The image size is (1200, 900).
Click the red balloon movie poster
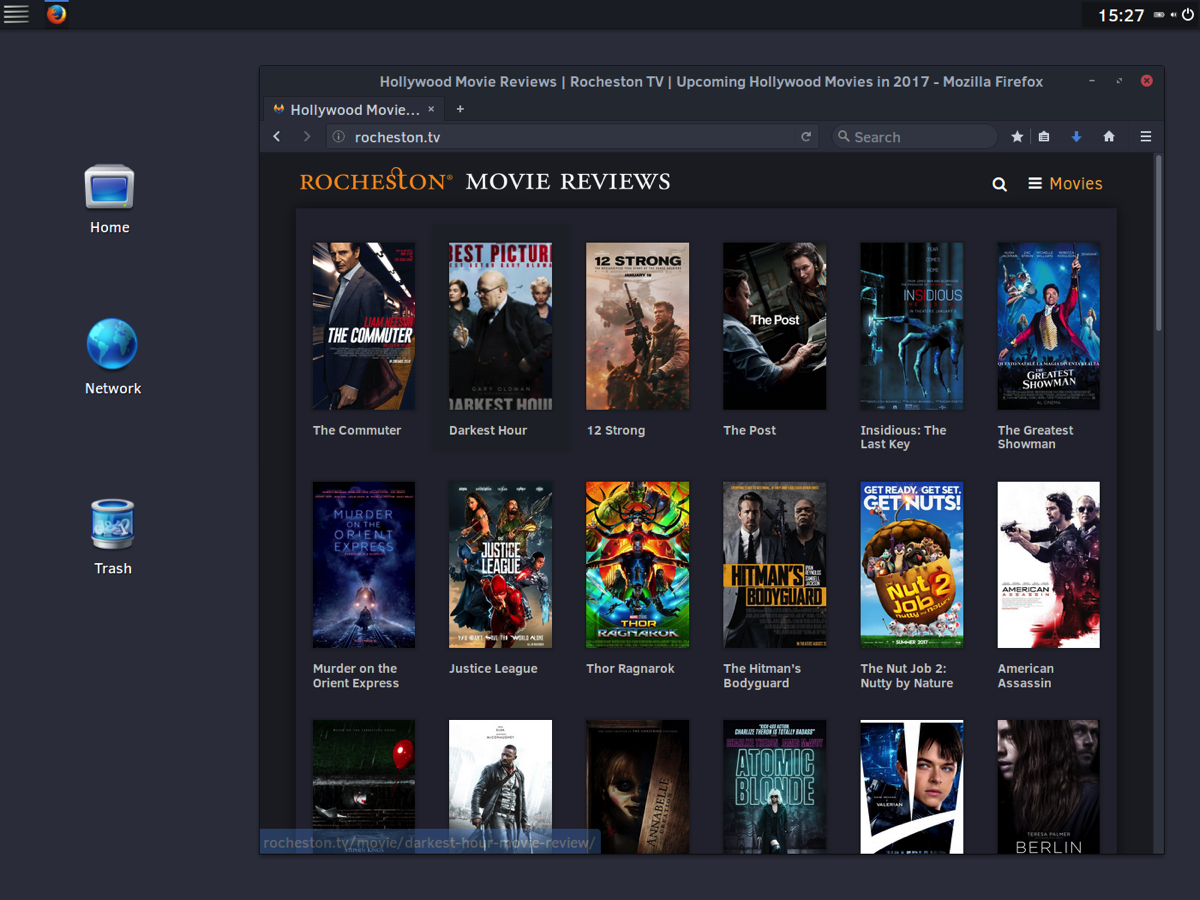pos(364,775)
